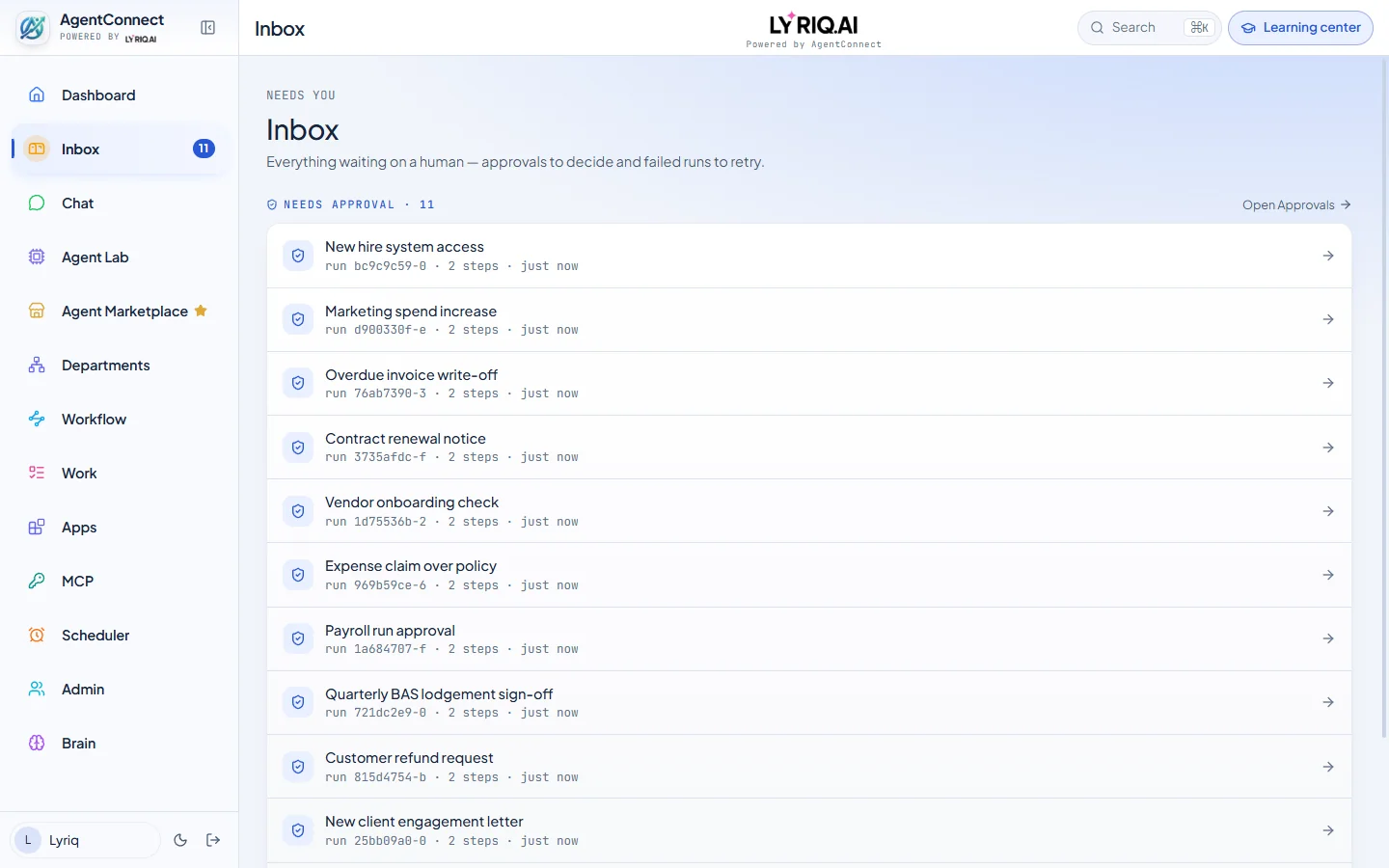Screen dimensions: 1389x868
Task: Click the Agent Marketplace store icon
Action: pos(37,311)
